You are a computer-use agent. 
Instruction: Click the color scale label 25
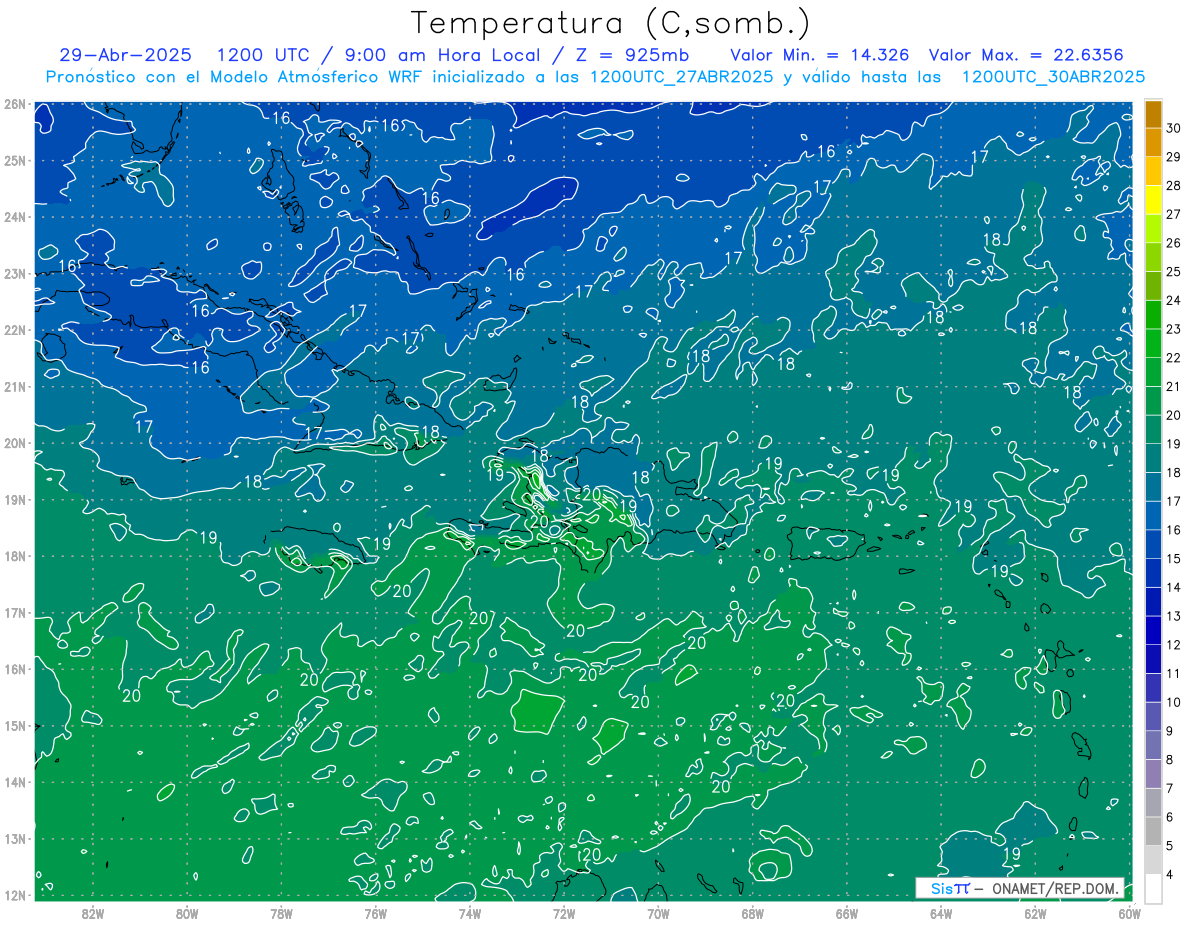[x=1174, y=272]
